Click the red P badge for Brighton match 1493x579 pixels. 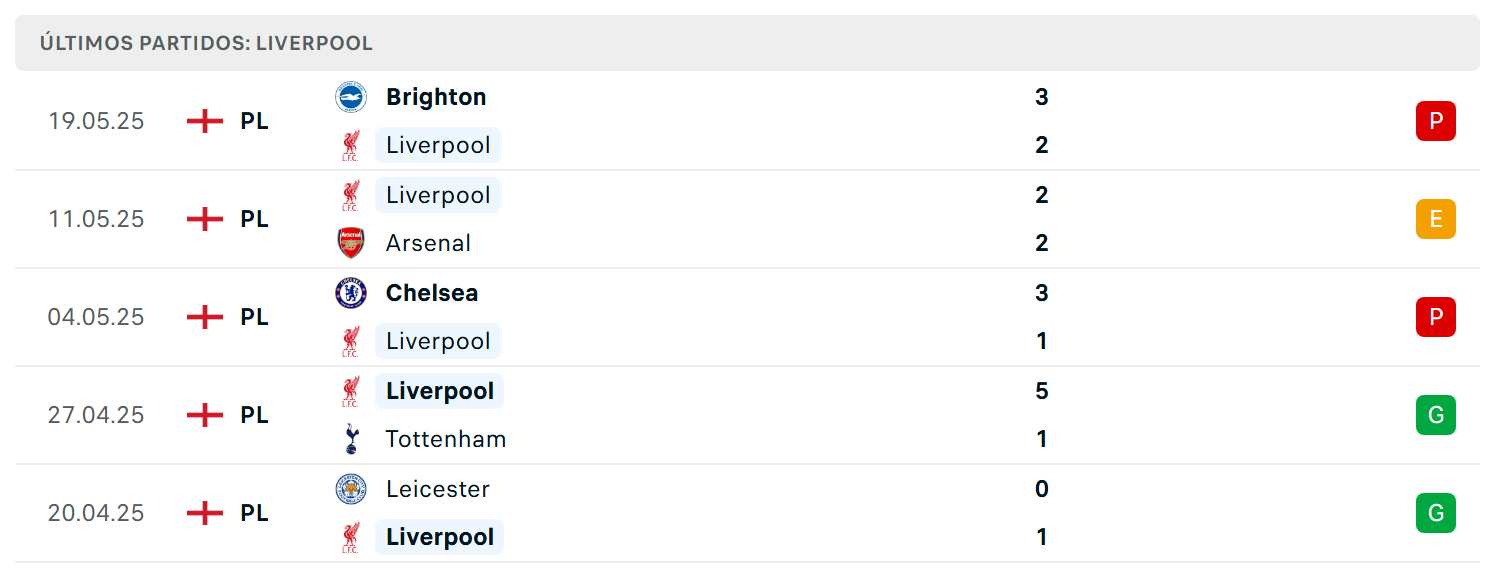coord(1436,121)
